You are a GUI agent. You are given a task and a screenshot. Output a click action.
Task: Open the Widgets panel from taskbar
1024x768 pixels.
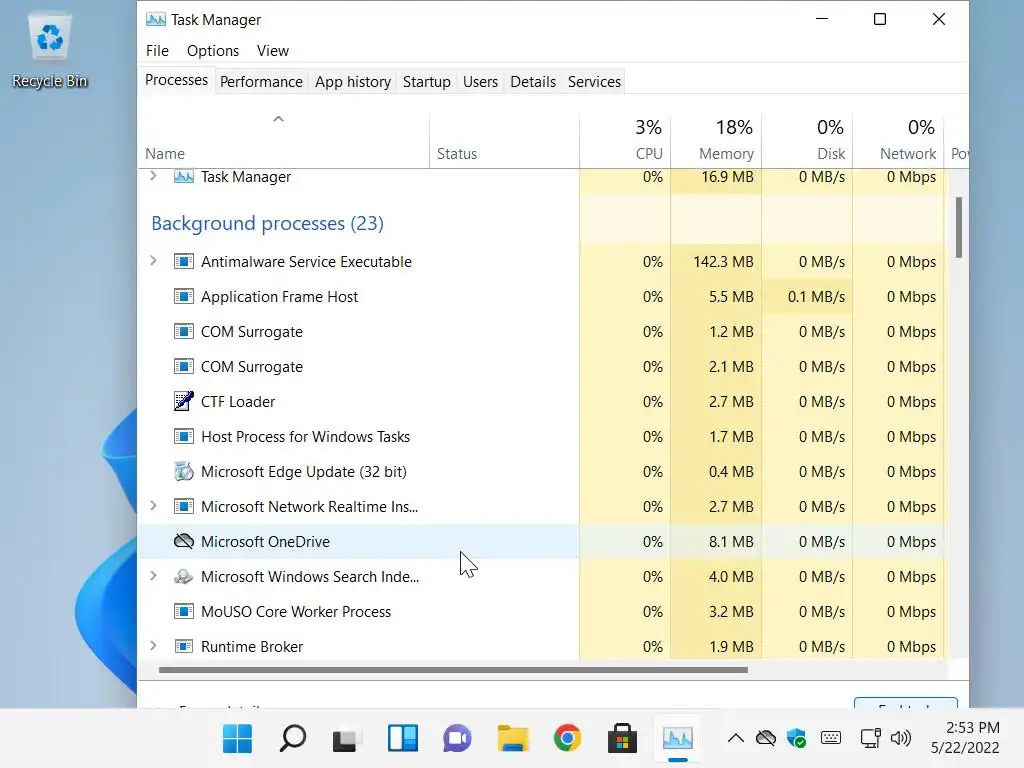pos(402,739)
